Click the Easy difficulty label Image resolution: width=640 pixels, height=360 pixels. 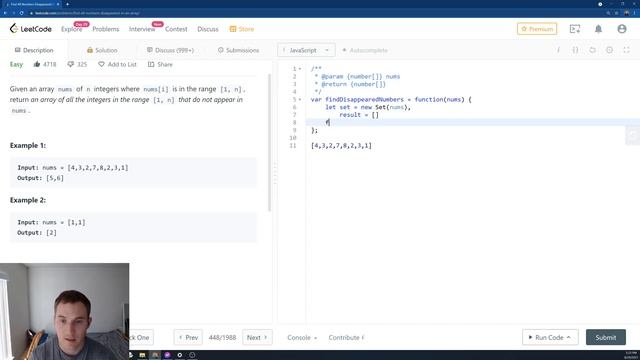[x=16, y=64]
